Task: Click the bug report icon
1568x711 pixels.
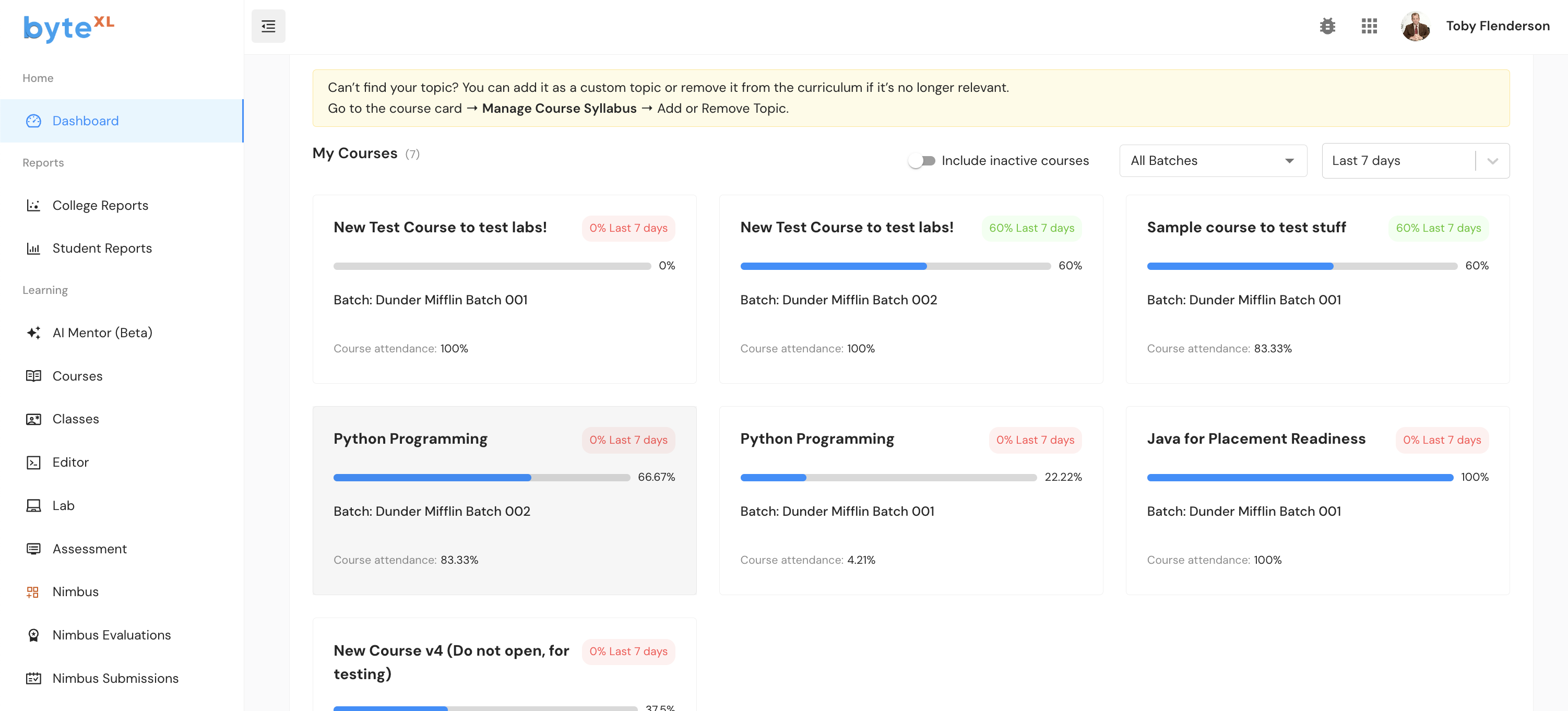Action: pos(1327,26)
